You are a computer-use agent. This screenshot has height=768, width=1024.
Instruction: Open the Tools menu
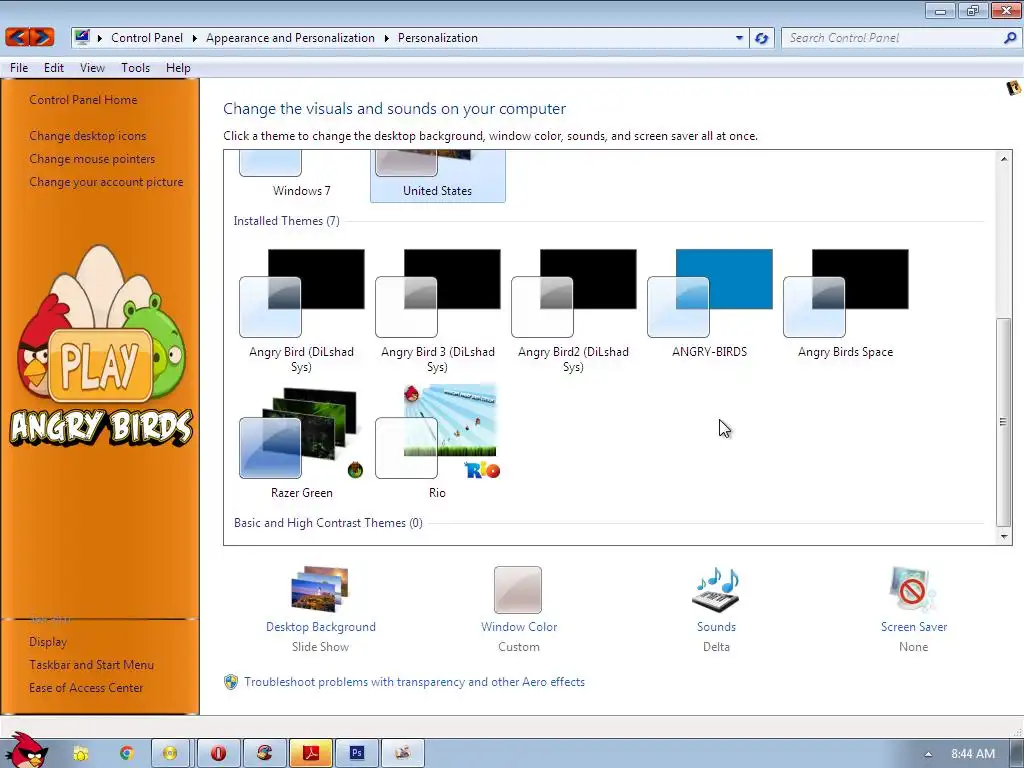click(x=135, y=68)
